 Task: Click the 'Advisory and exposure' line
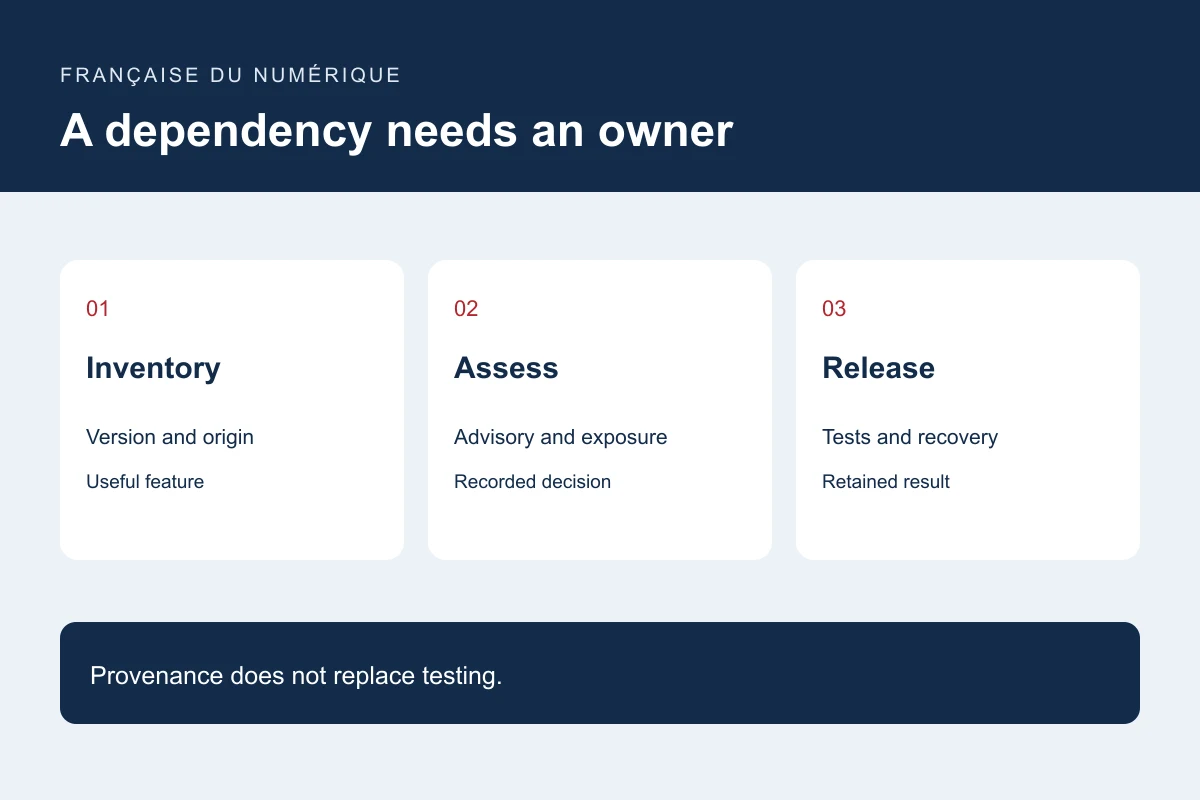click(x=560, y=437)
